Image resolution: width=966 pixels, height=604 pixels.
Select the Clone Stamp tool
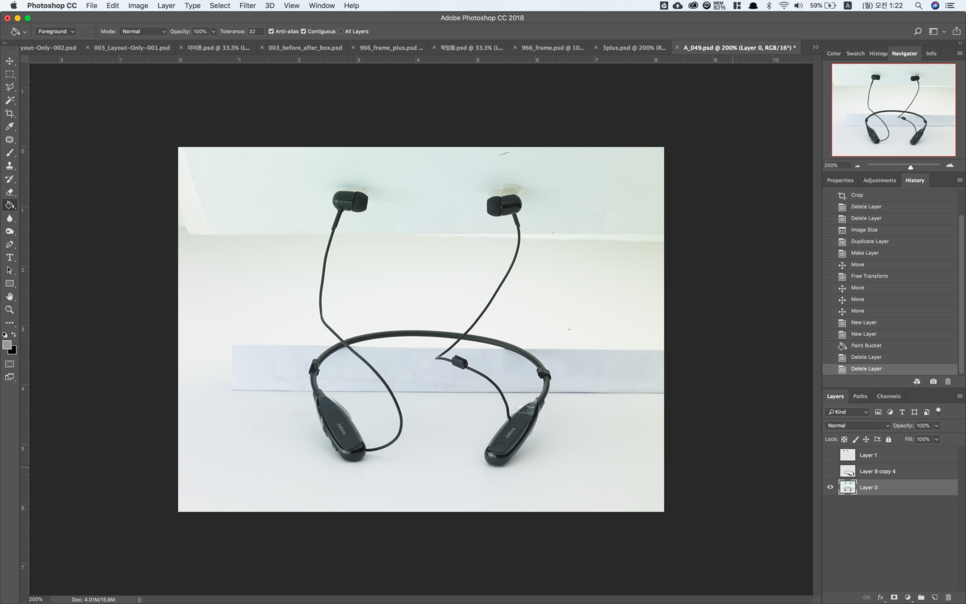pyautogui.click(x=9, y=166)
